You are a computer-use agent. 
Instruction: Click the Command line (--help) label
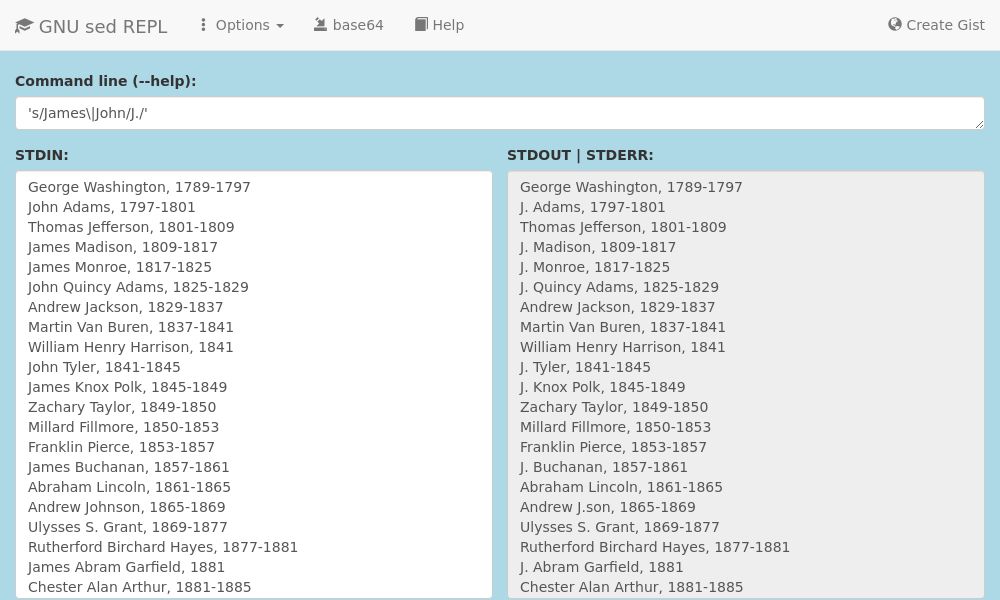105,81
